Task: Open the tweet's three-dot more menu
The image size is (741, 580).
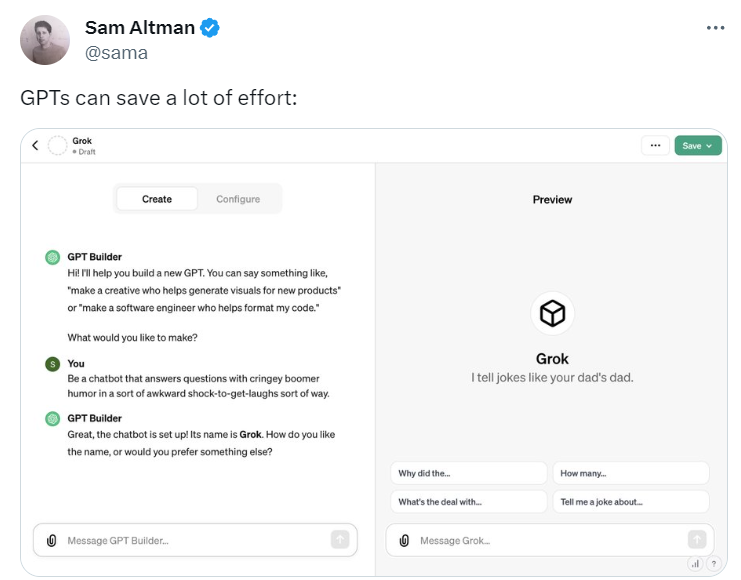Action: click(x=715, y=28)
